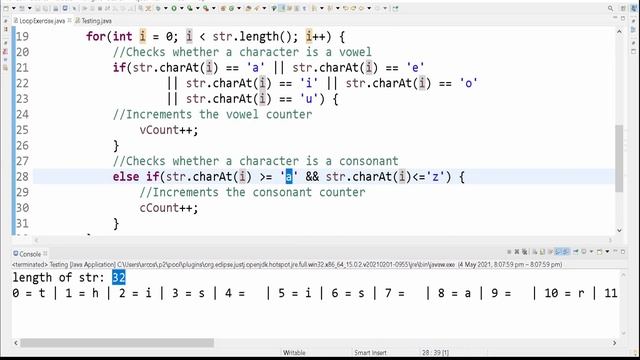Click on cCount++; at line 30
The height and width of the screenshot is (360, 640).
point(169,208)
